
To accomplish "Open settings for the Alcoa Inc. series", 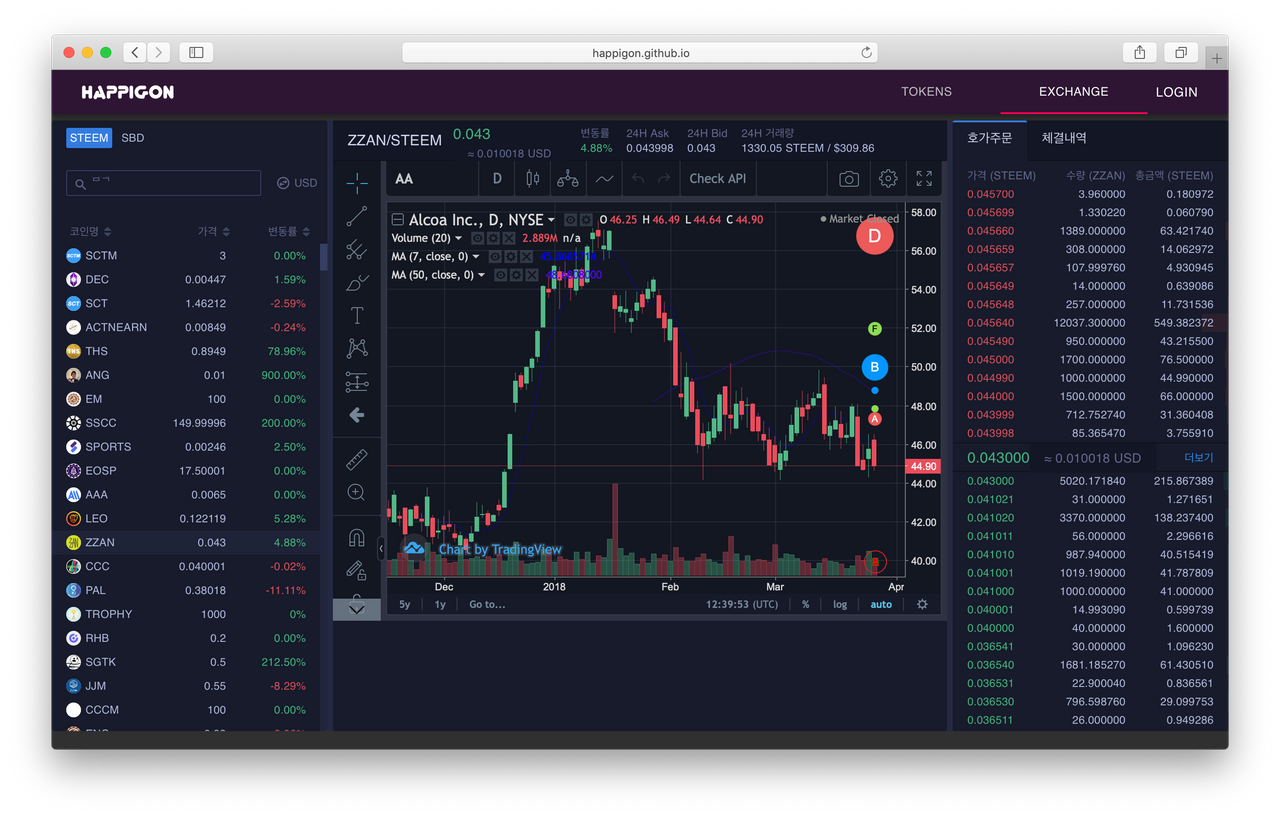I will (x=586, y=220).
